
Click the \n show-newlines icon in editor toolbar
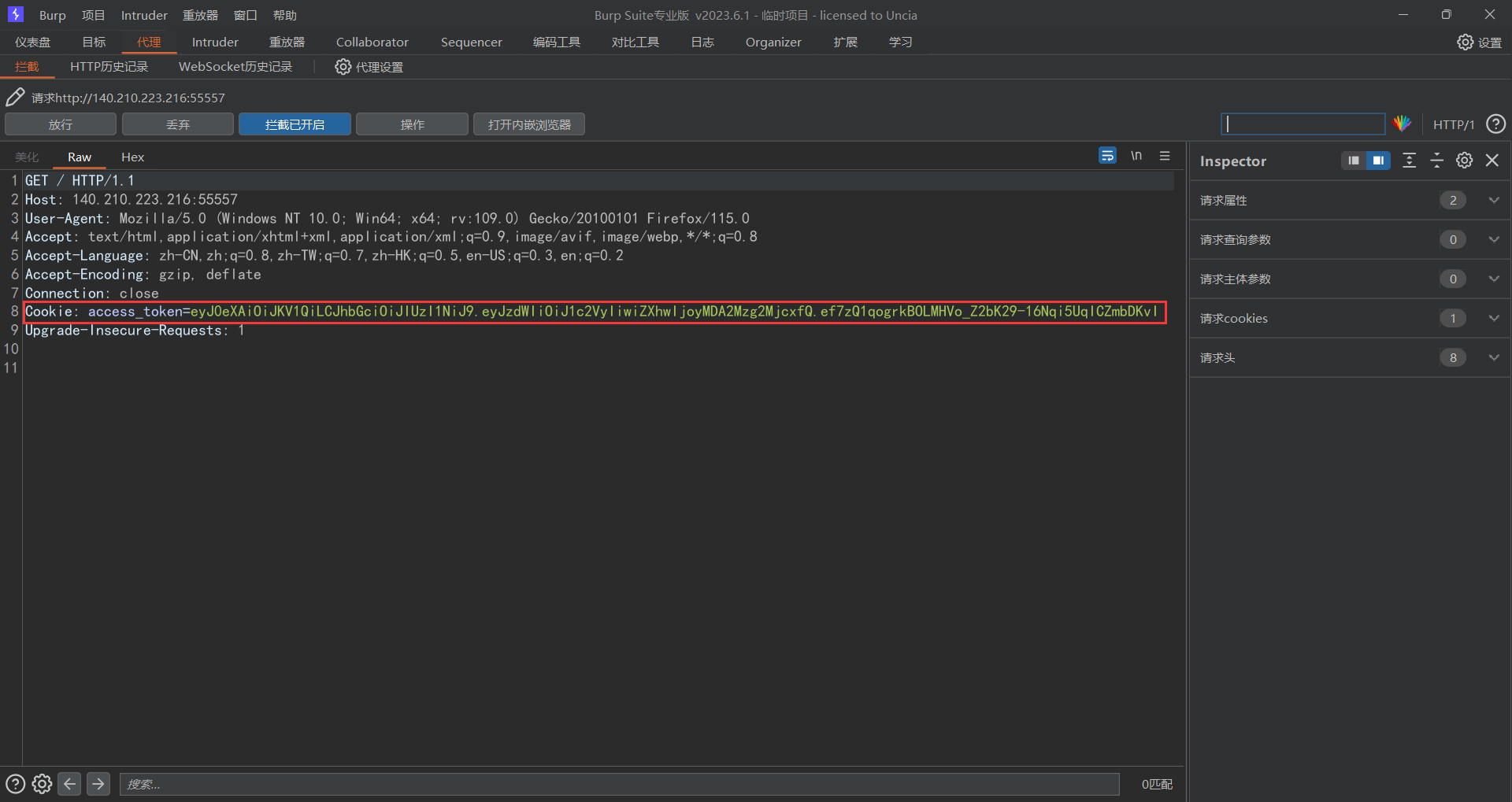1136,155
